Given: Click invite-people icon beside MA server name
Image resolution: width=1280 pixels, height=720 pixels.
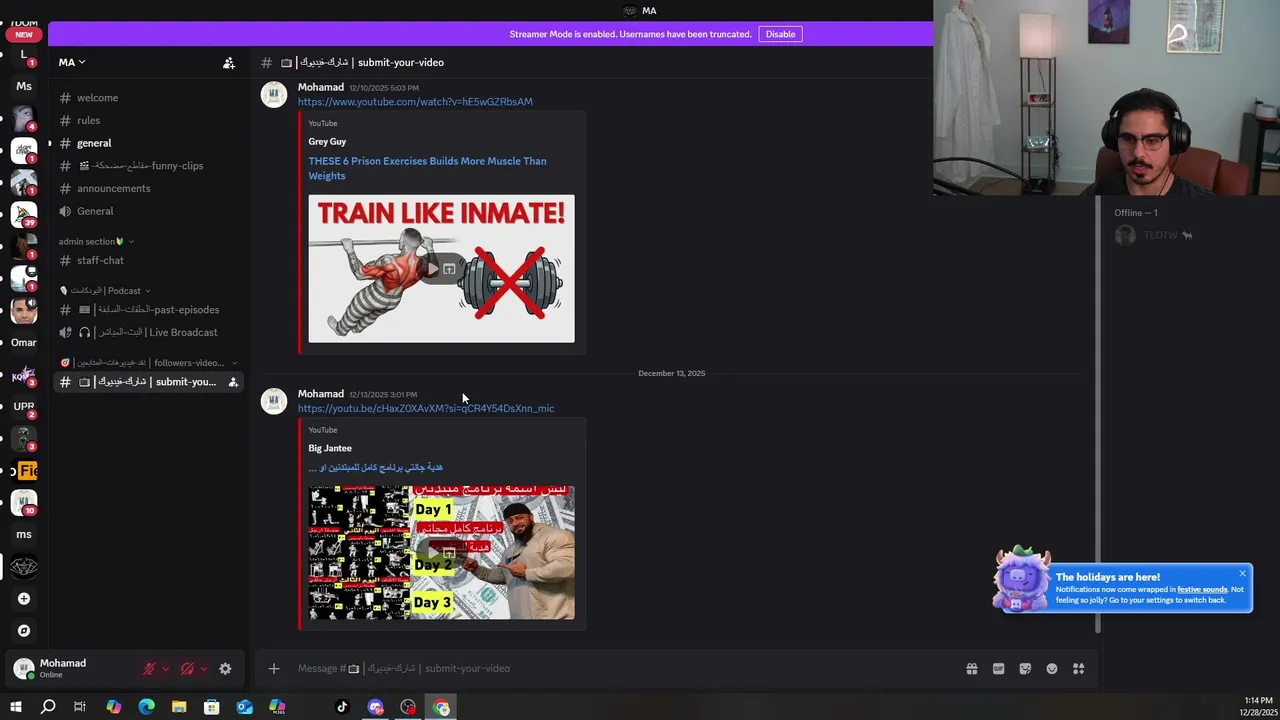Looking at the screenshot, I should tap(229, 62).
